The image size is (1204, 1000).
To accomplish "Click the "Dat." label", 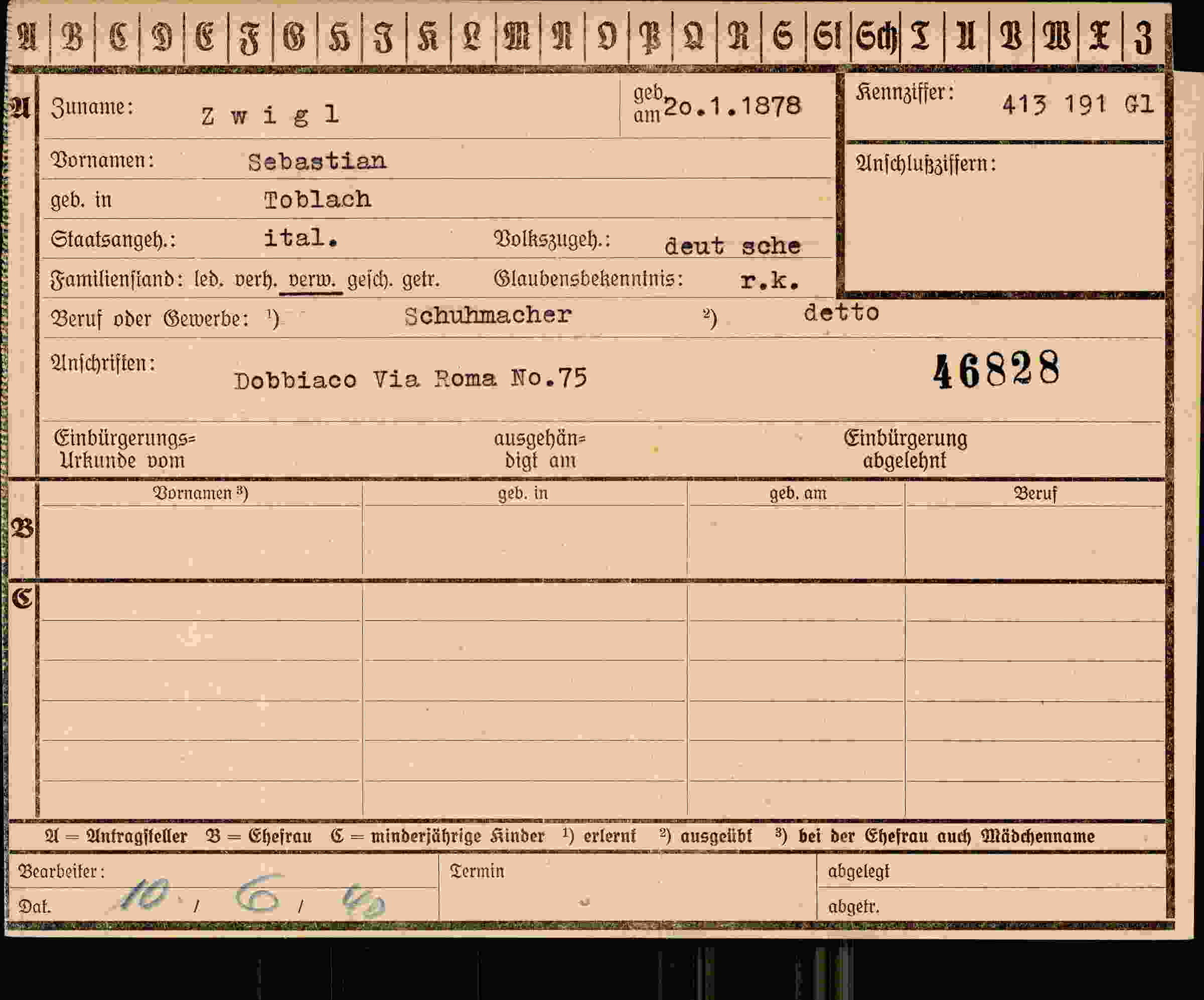I will (x=35, y=907).
